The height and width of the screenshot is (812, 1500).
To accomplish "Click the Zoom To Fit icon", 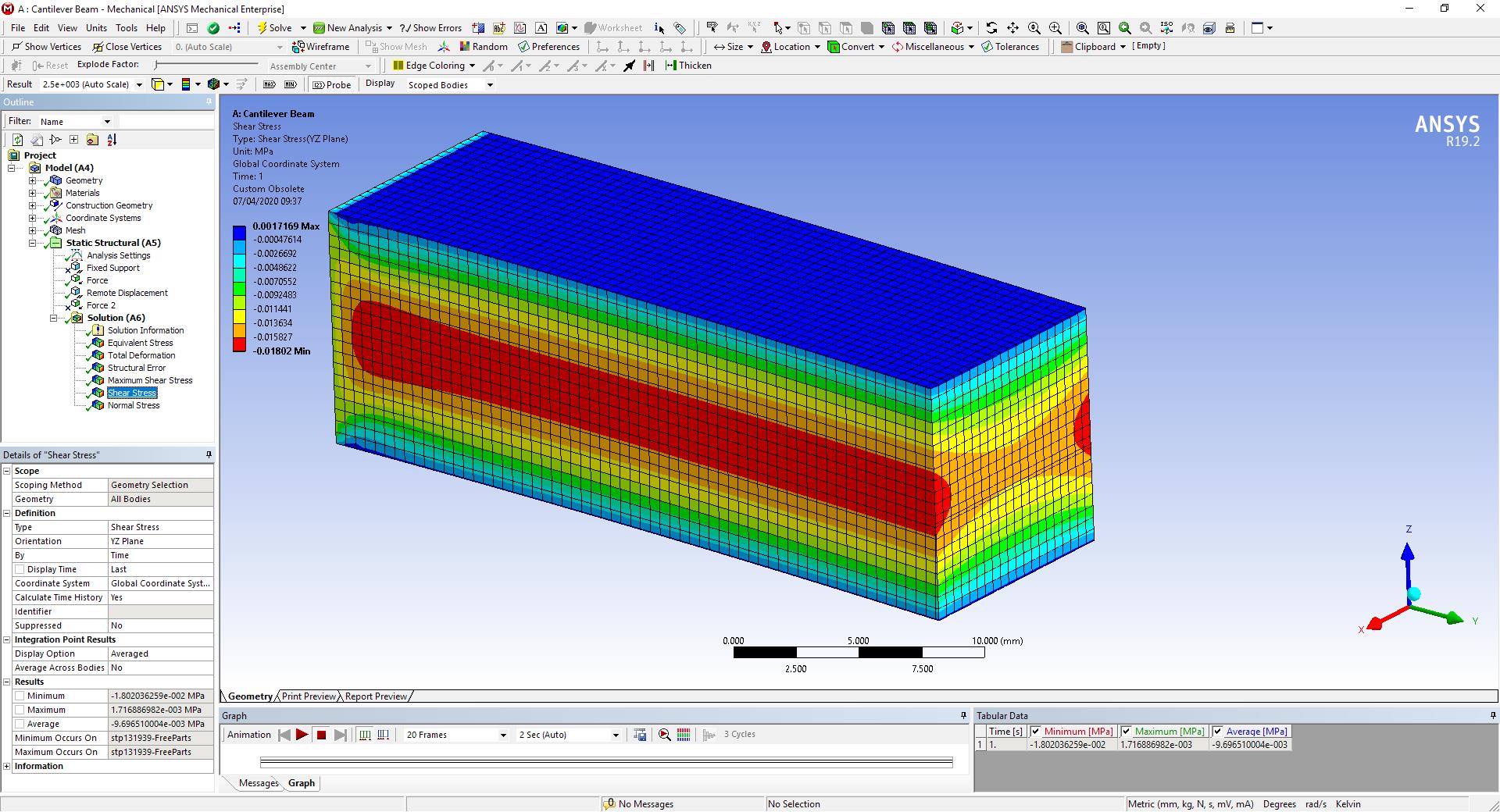I will pos(1082,28).
